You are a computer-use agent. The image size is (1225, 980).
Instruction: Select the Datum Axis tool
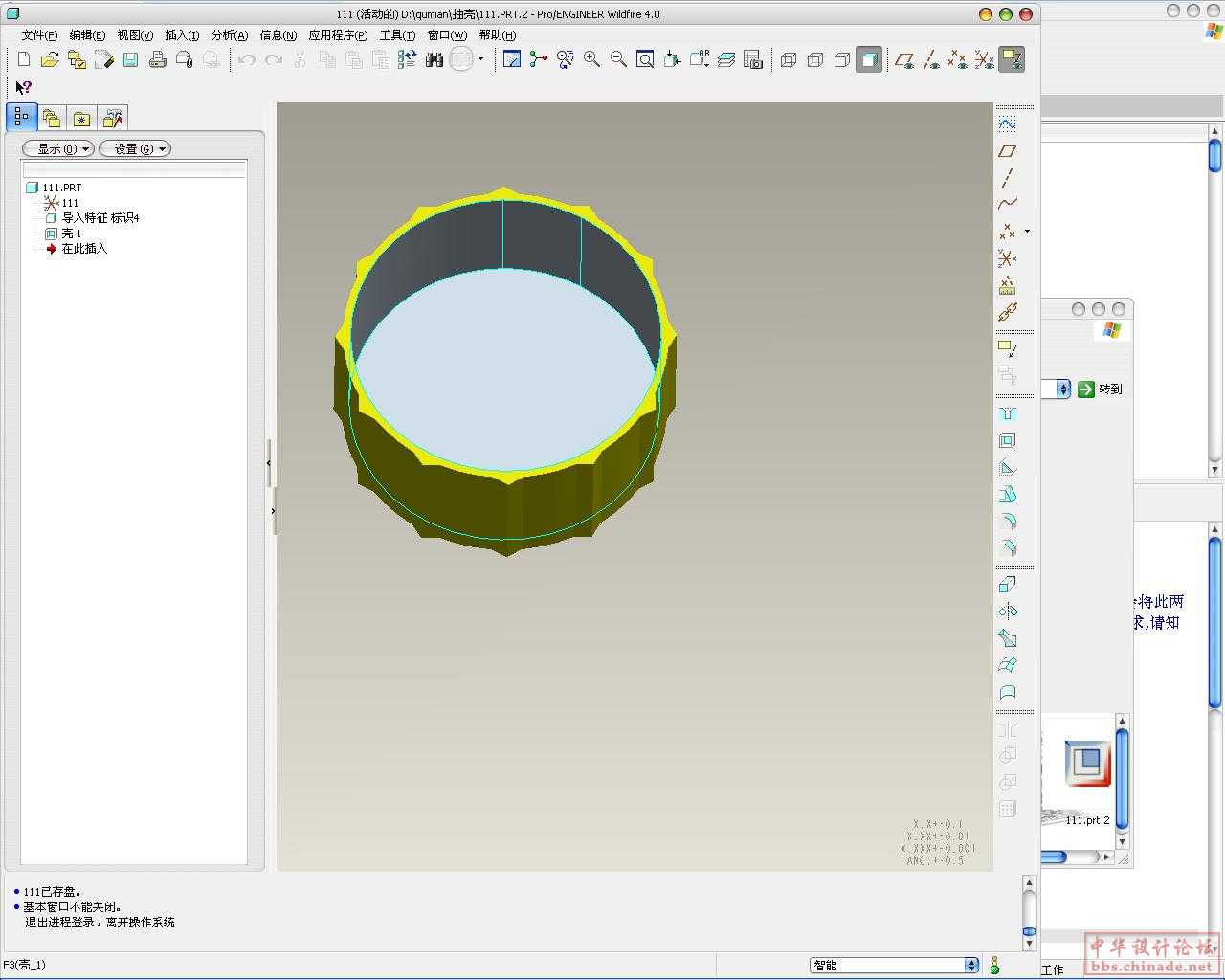click(x=1007, y=177)
